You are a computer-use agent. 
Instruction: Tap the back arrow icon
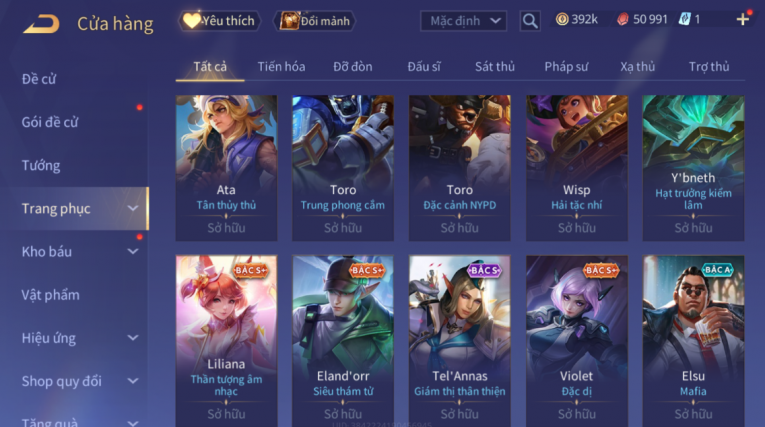(x=41, y=24)
